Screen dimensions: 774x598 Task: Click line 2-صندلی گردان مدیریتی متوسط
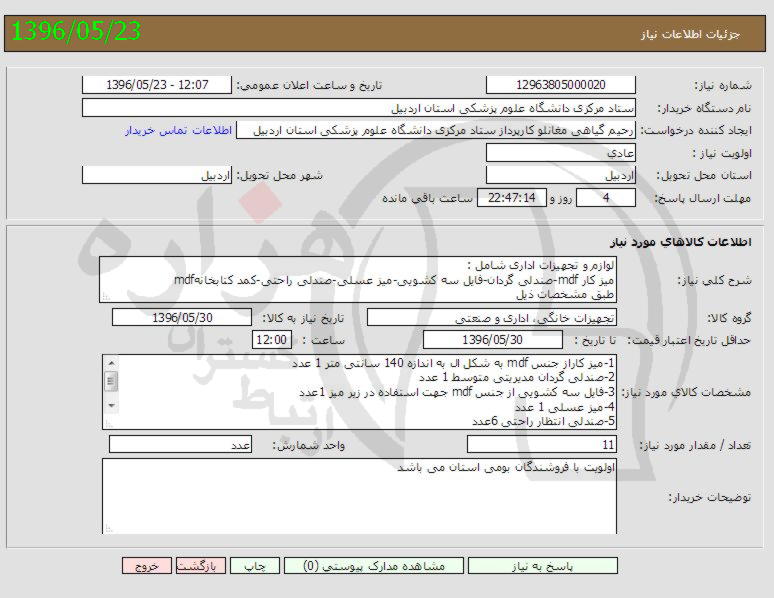(517, 378)
